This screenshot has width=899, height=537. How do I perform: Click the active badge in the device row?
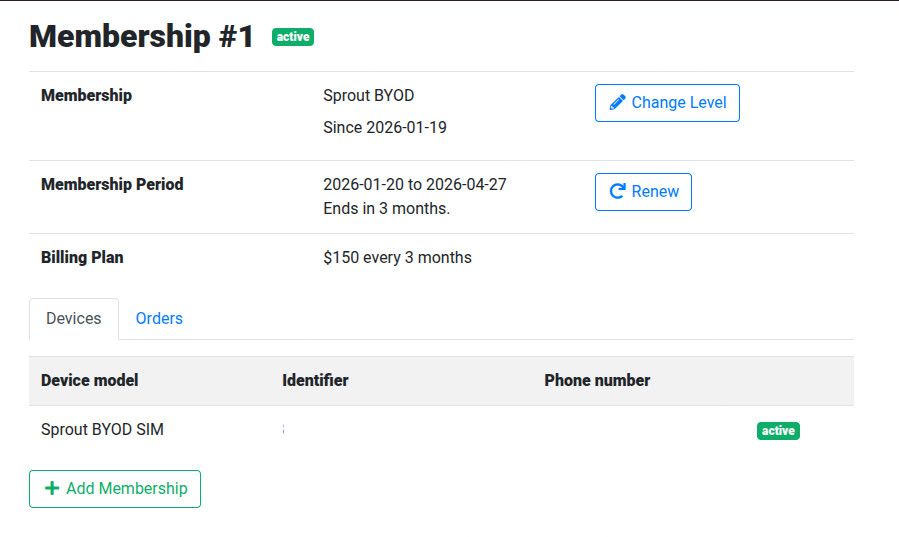click(x=778, y=431)
